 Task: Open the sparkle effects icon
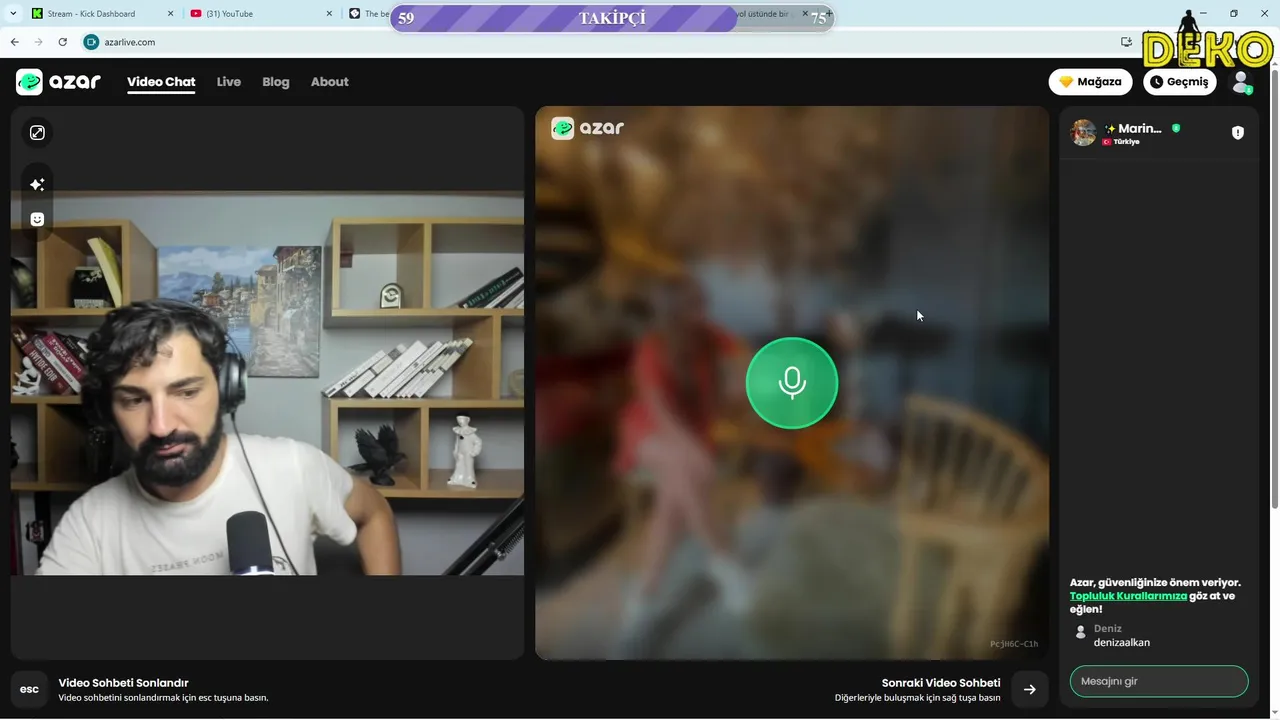tap(37, 184)
